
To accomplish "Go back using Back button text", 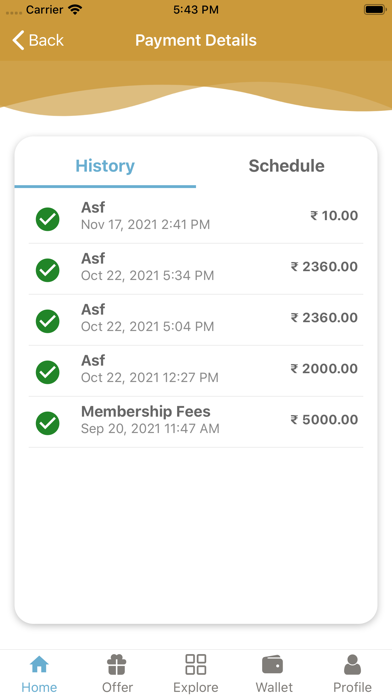I will [x=46, y=40].
